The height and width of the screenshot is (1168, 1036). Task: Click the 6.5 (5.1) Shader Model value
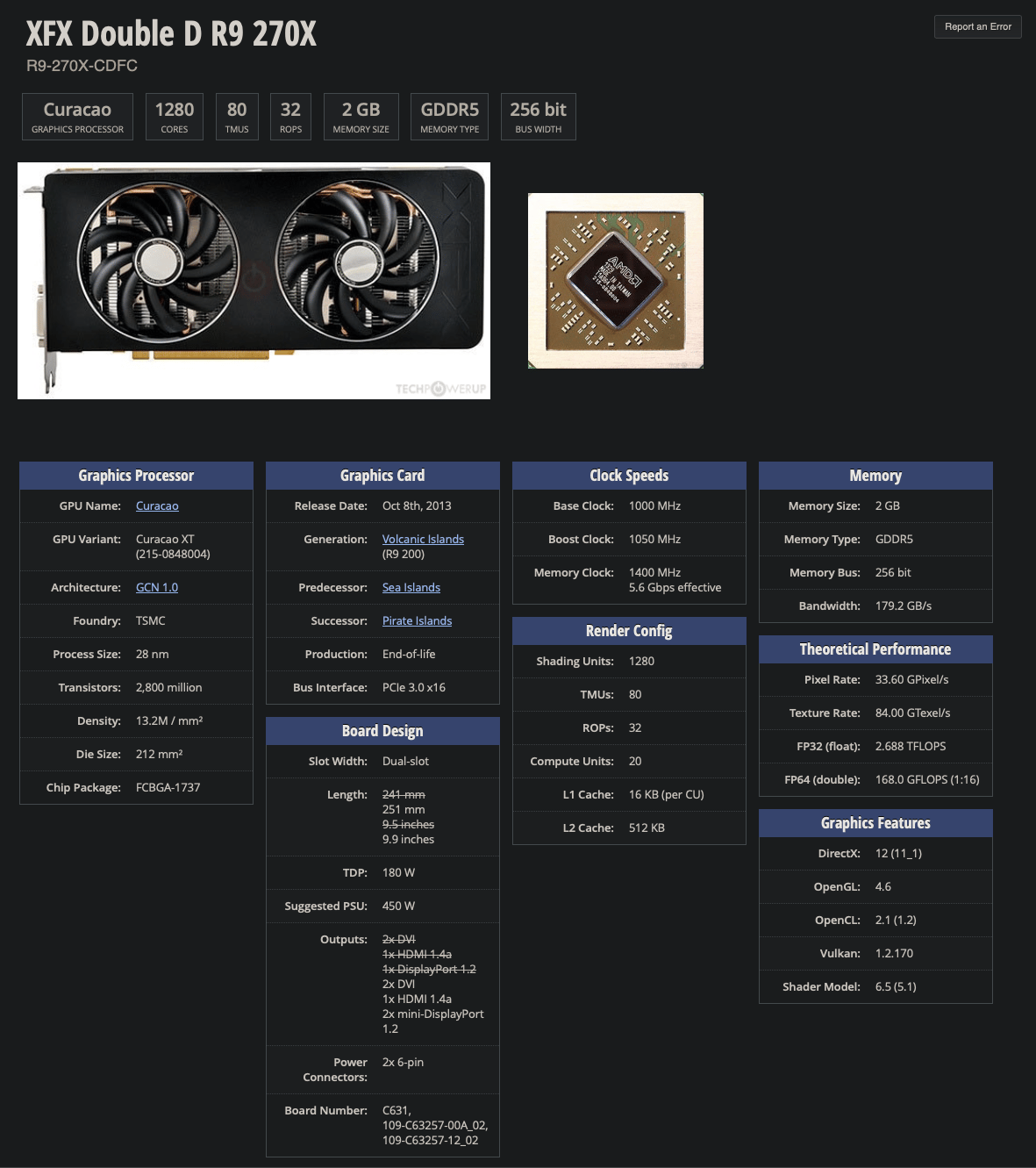coord(896,987)
